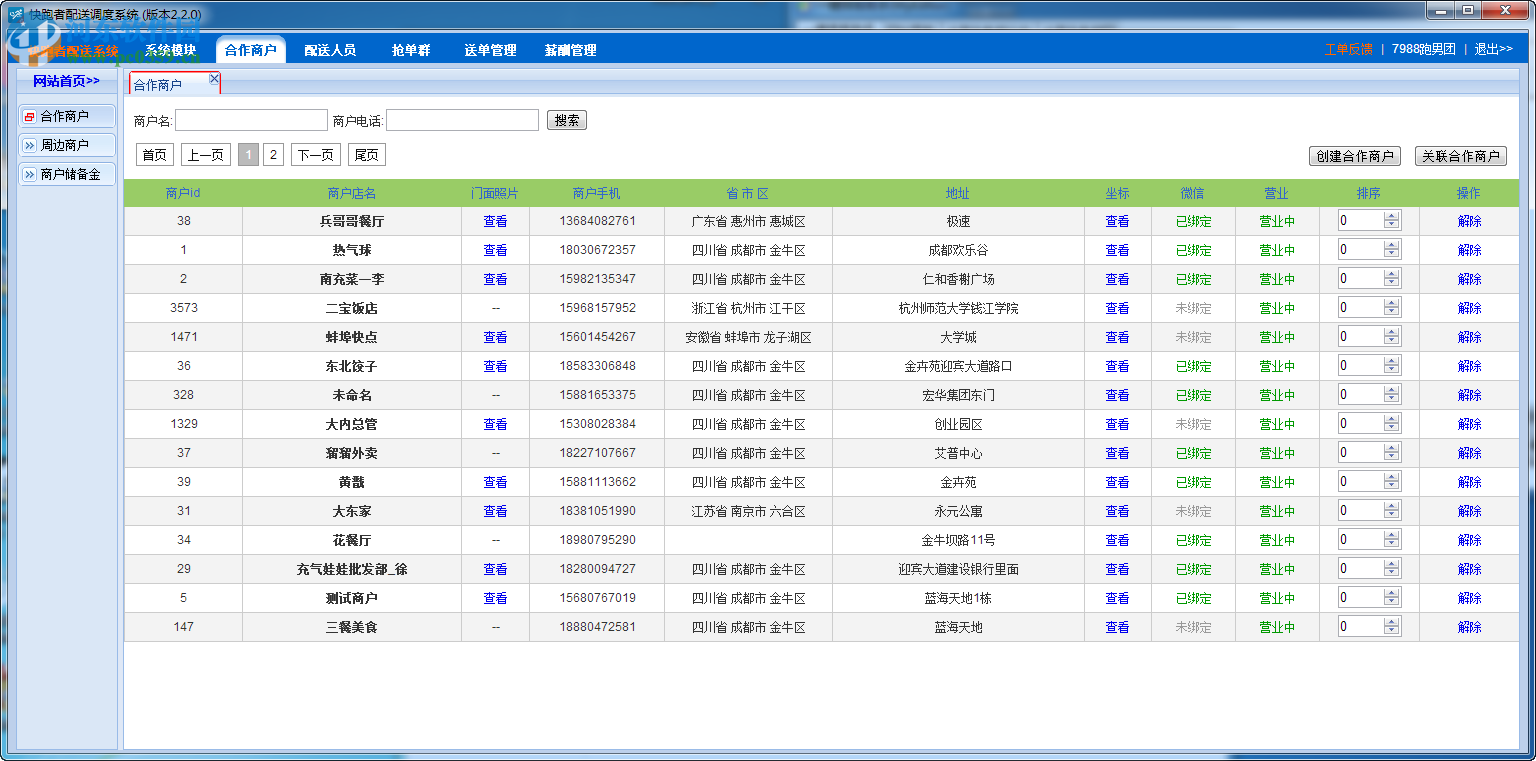This screenshot has height=761, width=1536.
Task: View coordinates for 三餐美食
Action: click(x=1117, y=627)
